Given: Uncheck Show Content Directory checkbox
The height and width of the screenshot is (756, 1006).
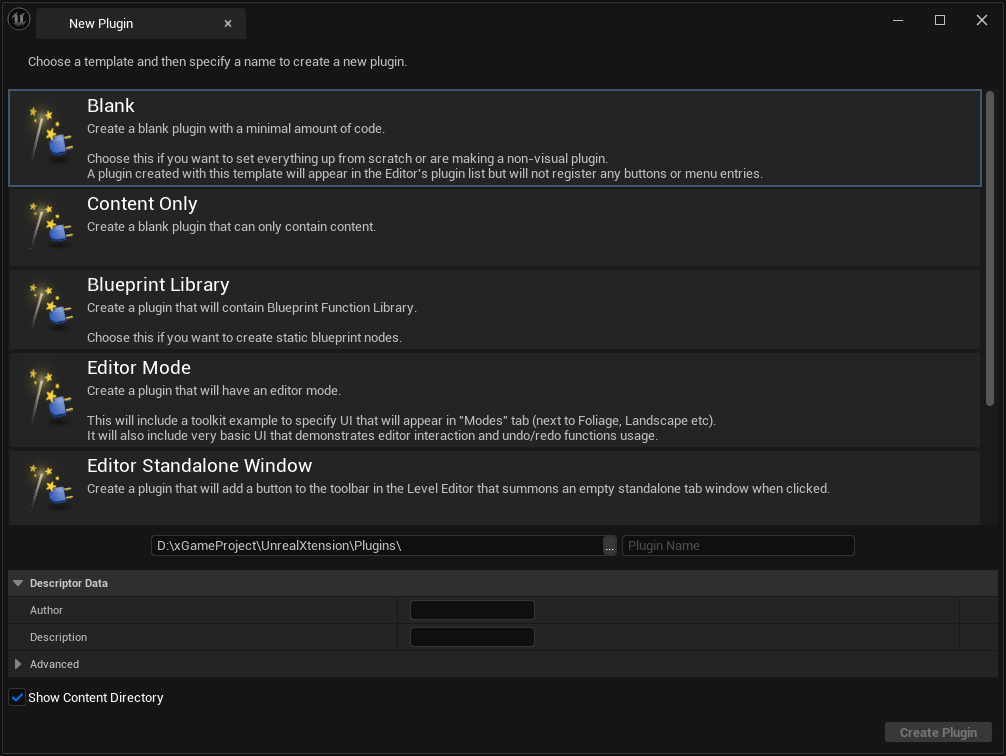Looking at the screenshot, I should [x=17, y=697].
